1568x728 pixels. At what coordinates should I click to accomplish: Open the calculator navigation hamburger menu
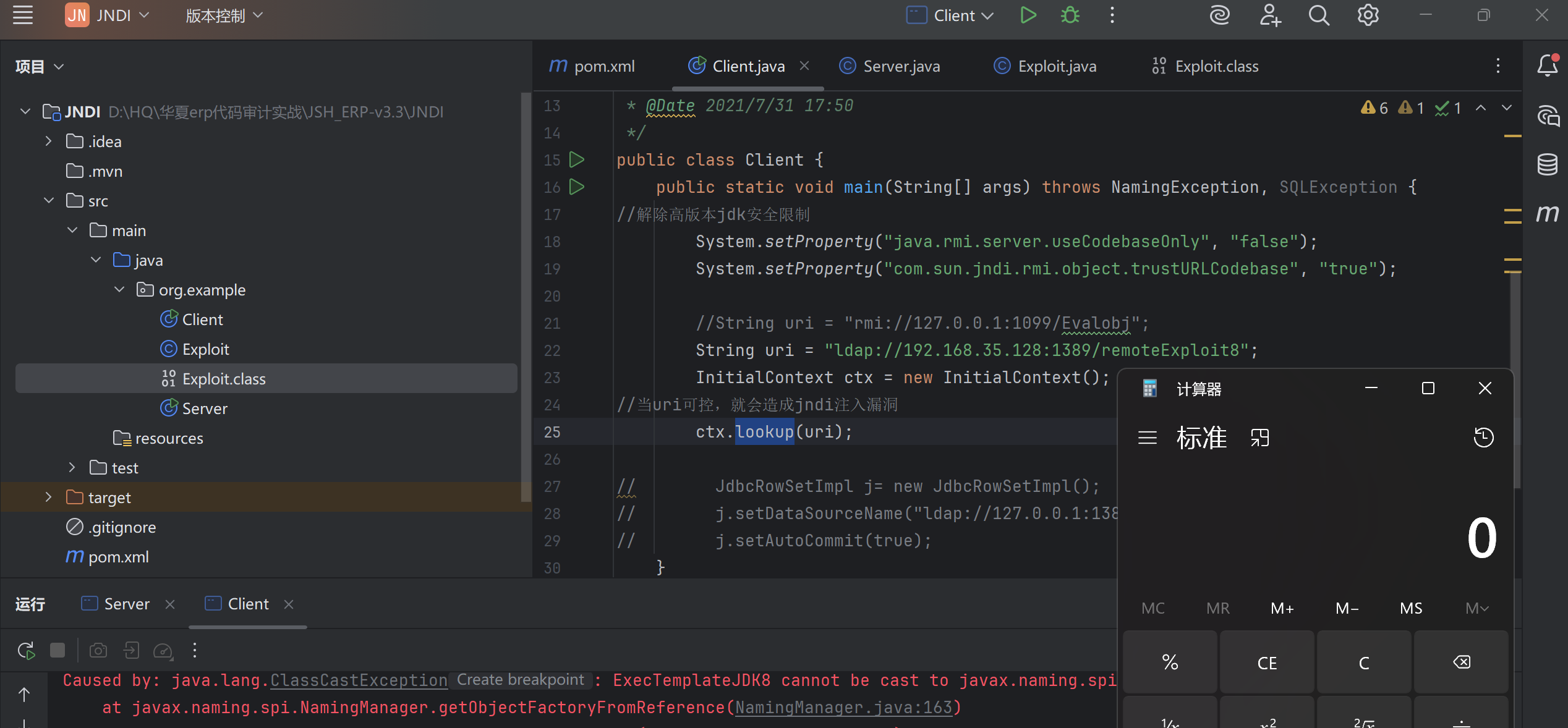tap(1147, 438)
